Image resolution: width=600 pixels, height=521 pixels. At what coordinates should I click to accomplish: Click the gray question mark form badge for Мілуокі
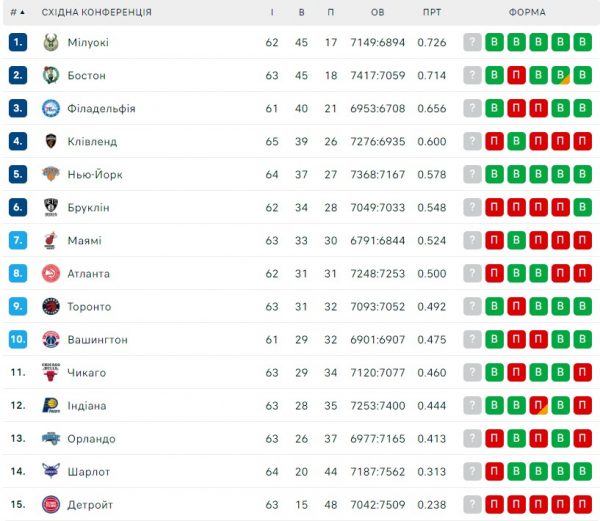click(x=472, y=42)
